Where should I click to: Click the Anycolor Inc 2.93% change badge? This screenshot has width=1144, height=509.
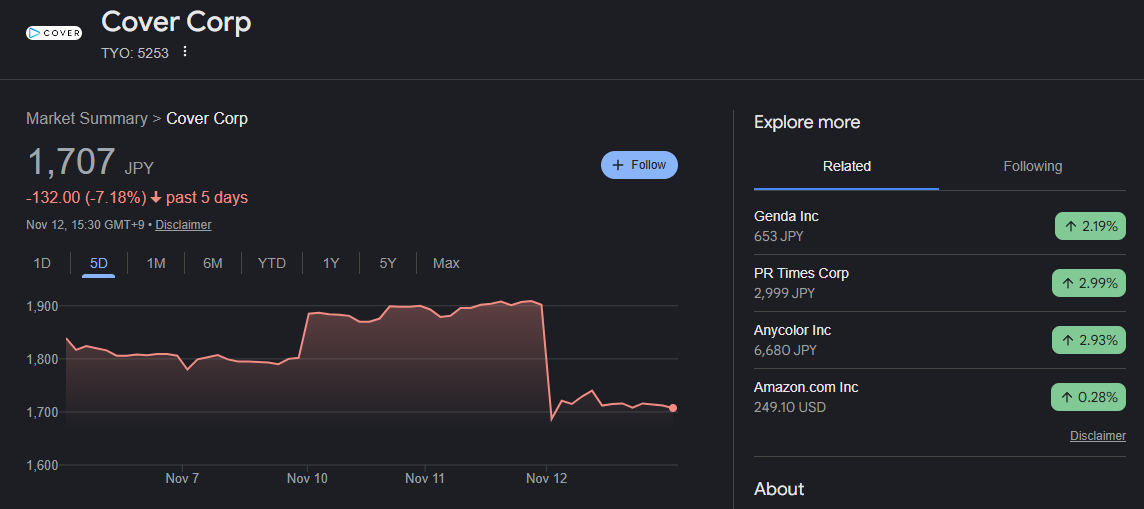(x=1089, y=340)
